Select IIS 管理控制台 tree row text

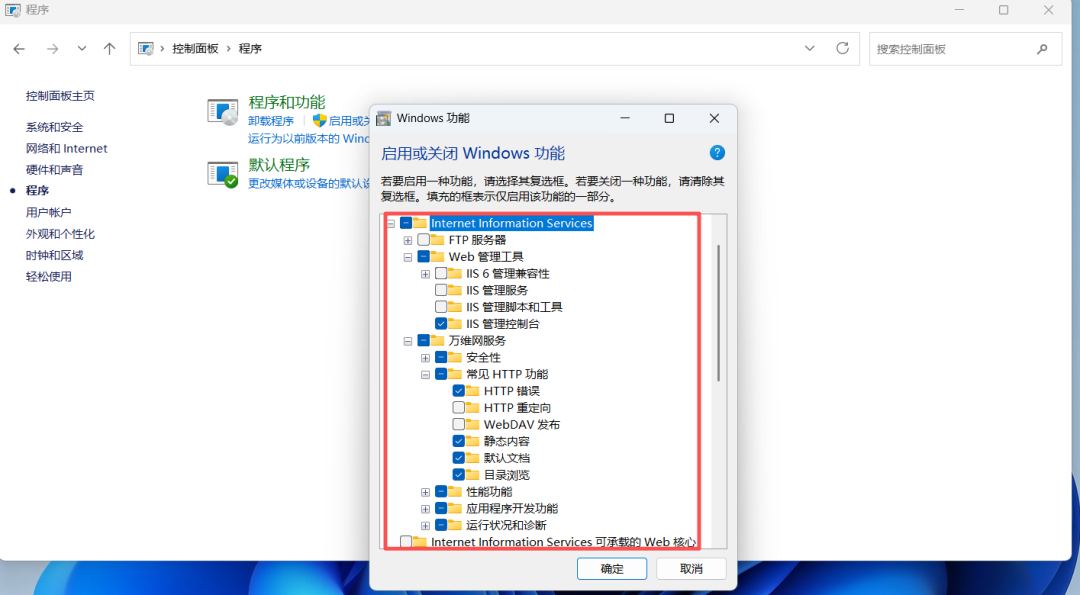(x=503, y=324)
